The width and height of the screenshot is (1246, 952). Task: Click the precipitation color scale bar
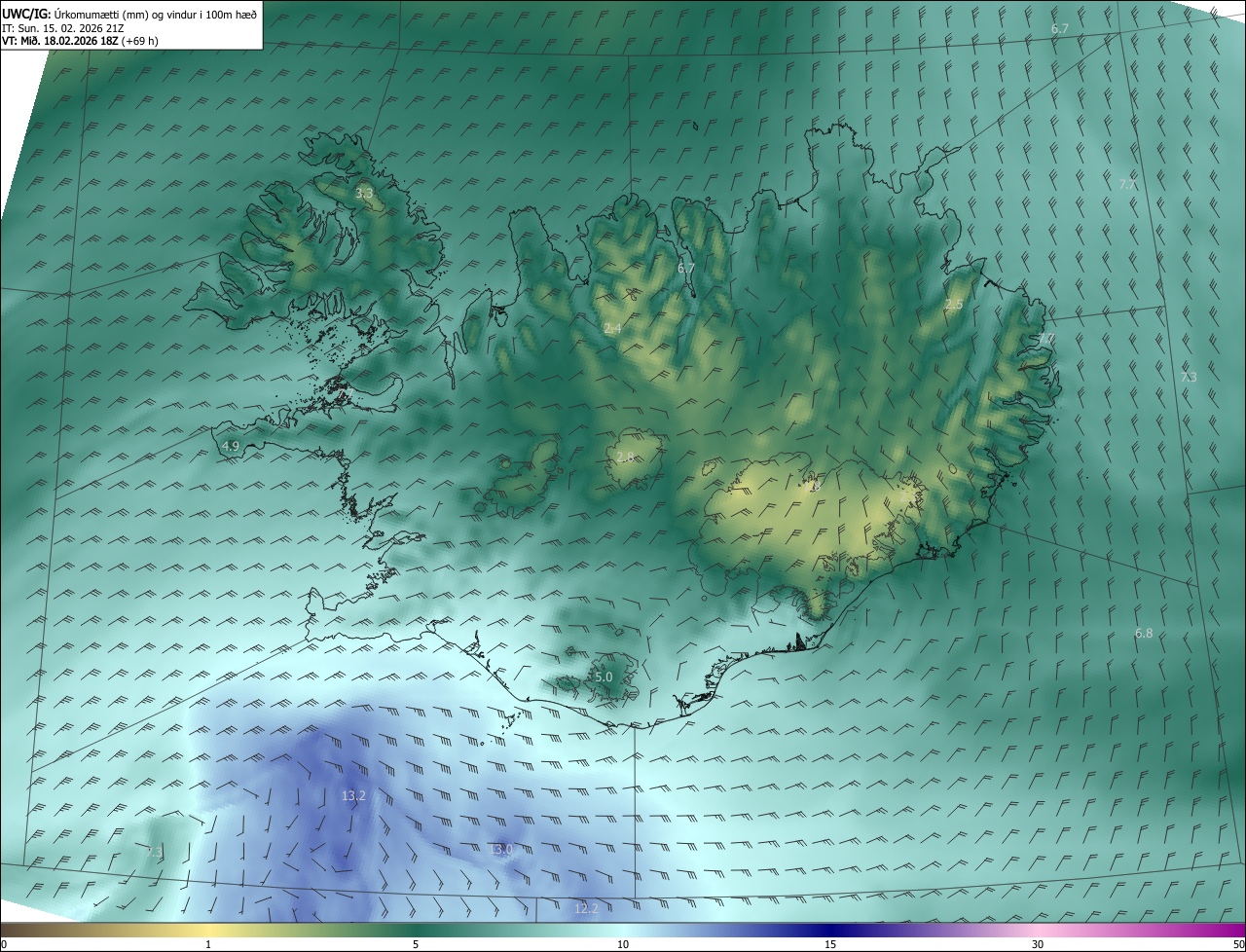[623, 929]
